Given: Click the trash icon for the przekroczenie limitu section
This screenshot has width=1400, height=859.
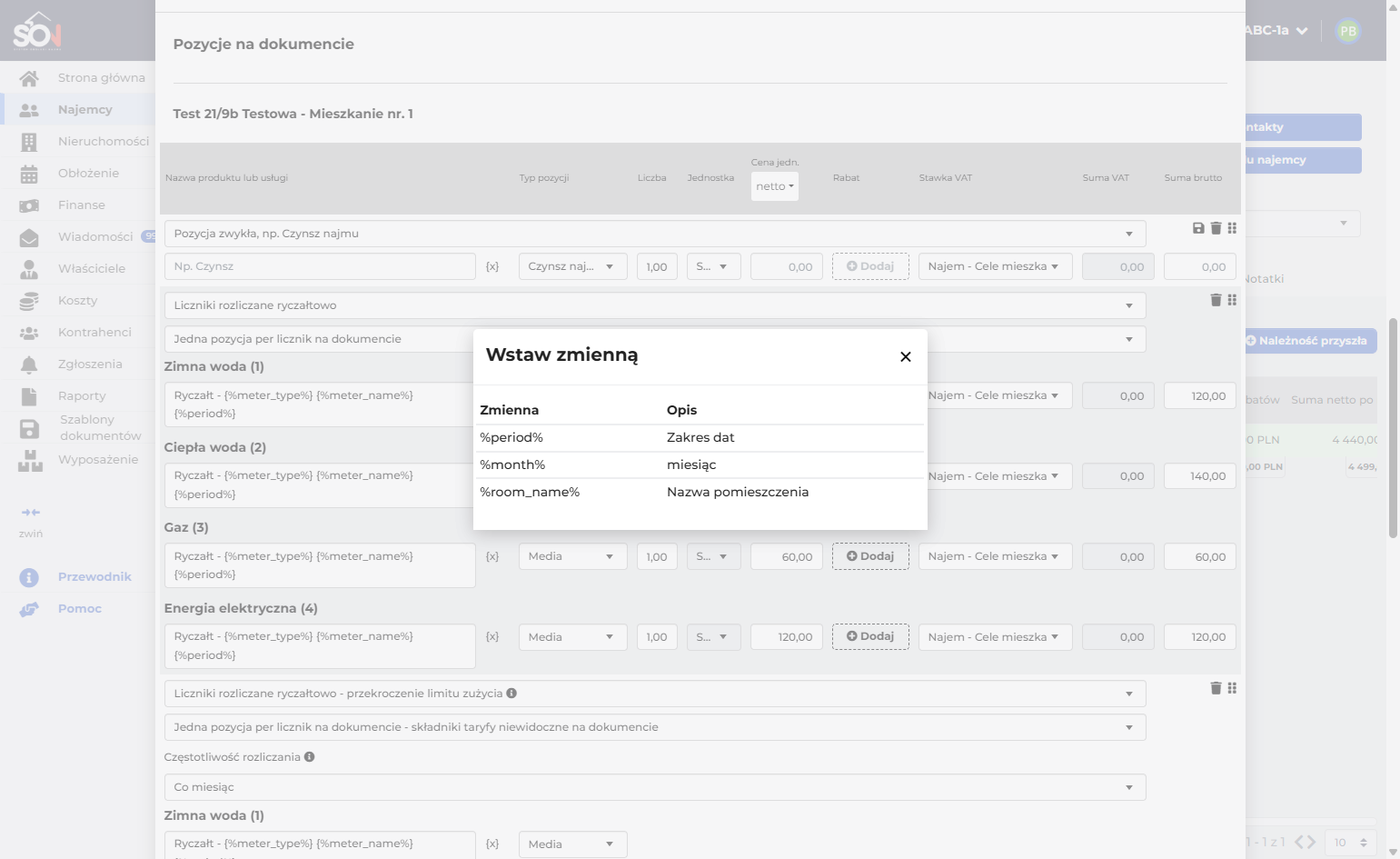Looking at the screenshot, I should [1216, 688].
